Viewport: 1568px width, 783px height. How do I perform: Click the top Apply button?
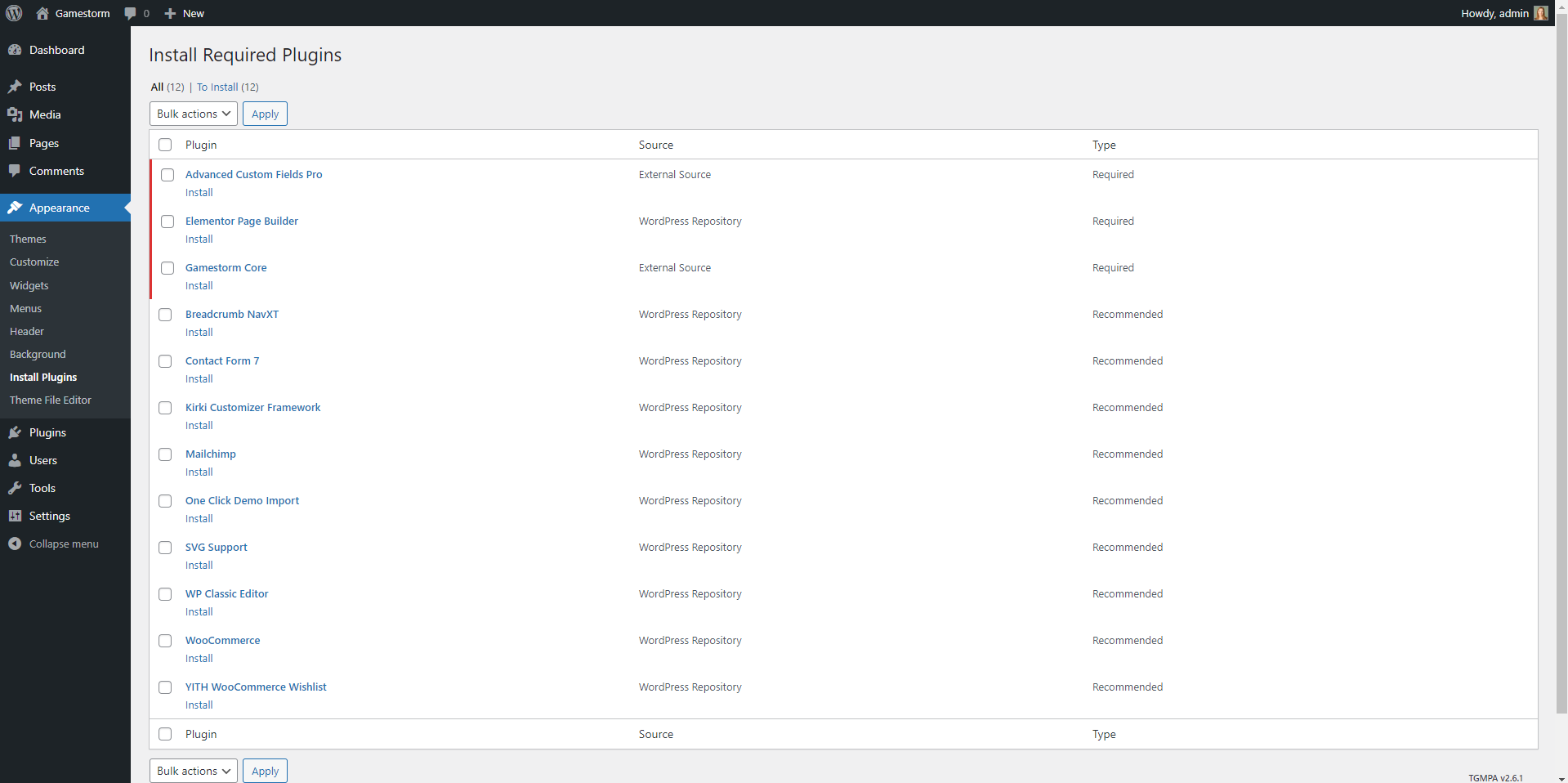265,114
